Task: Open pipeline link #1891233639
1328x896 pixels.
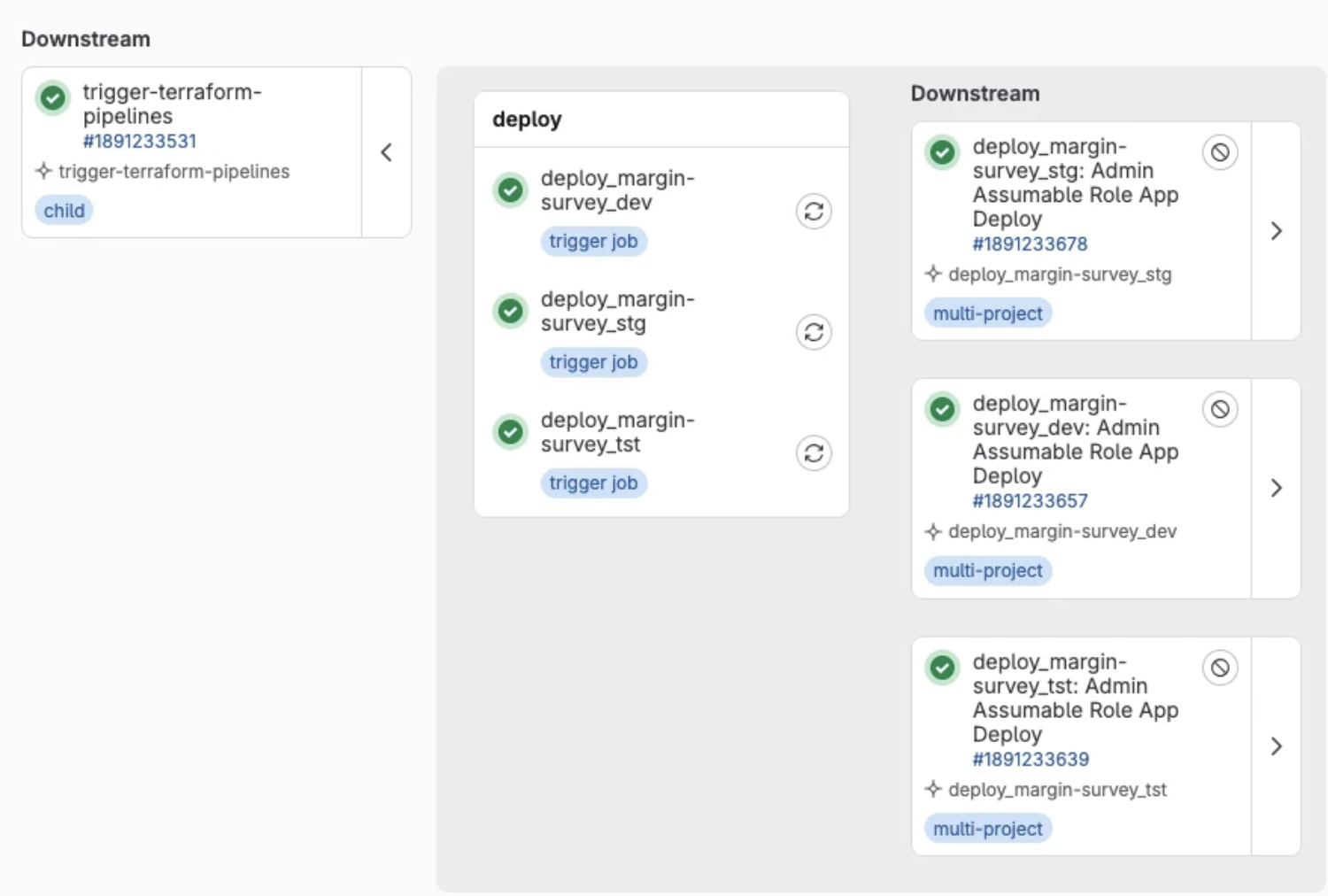Action: point(1031,759)
